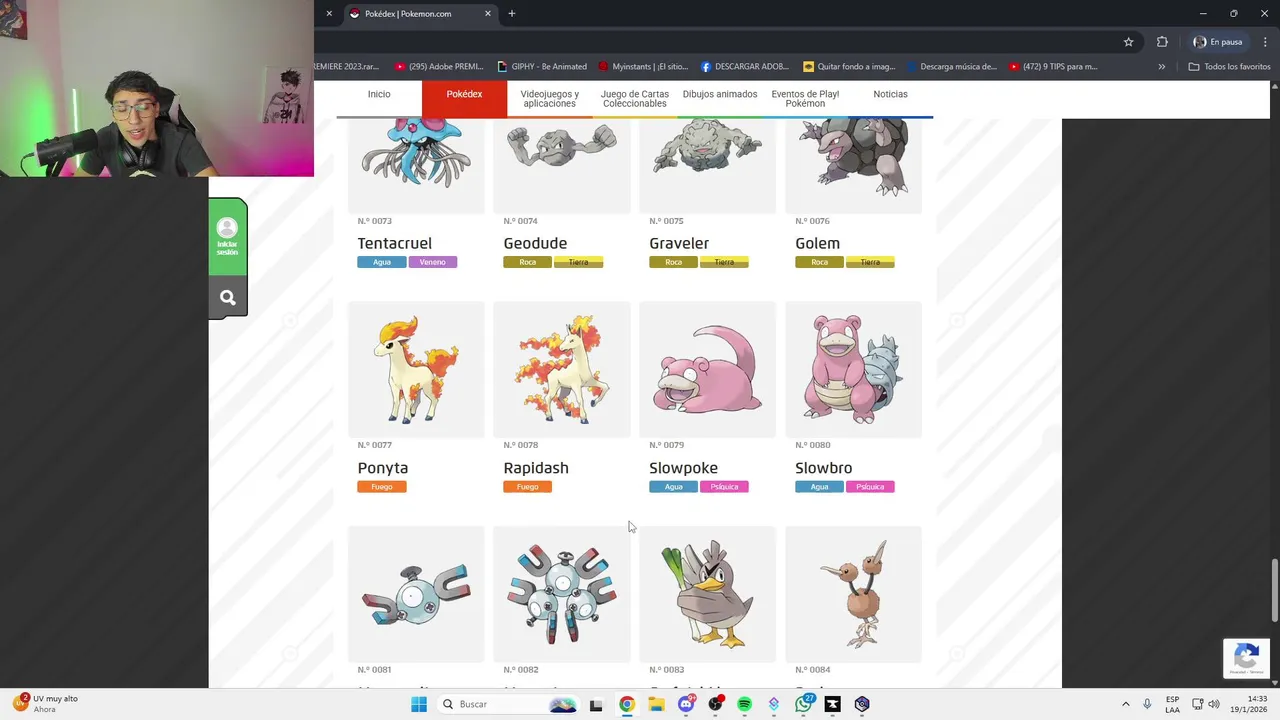Open the 'DESCARGAR ADOB...' Facebook bookmark
1280x720 pixels.
(745, 67)
